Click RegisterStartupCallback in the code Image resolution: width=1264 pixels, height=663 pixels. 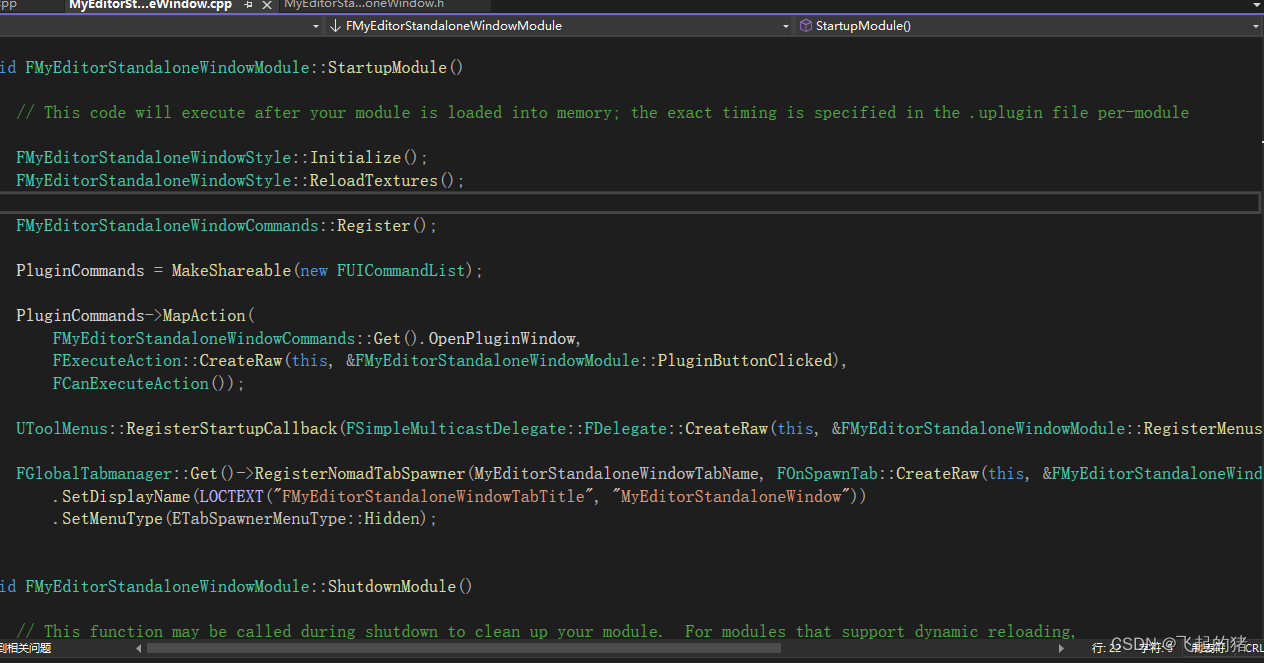tap(231, 429)
